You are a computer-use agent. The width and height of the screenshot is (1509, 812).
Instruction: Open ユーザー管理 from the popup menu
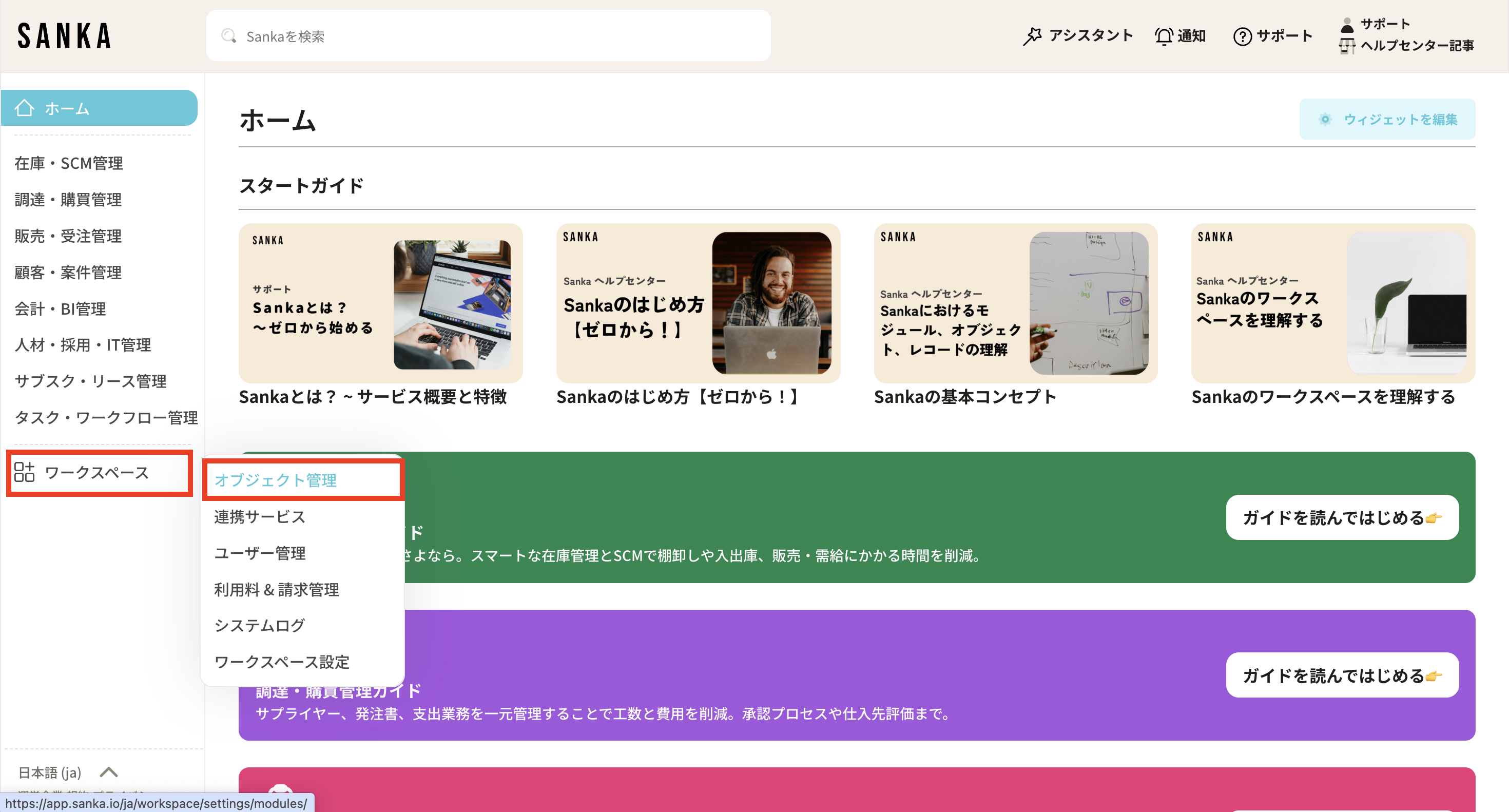click(x=260, y=553)
